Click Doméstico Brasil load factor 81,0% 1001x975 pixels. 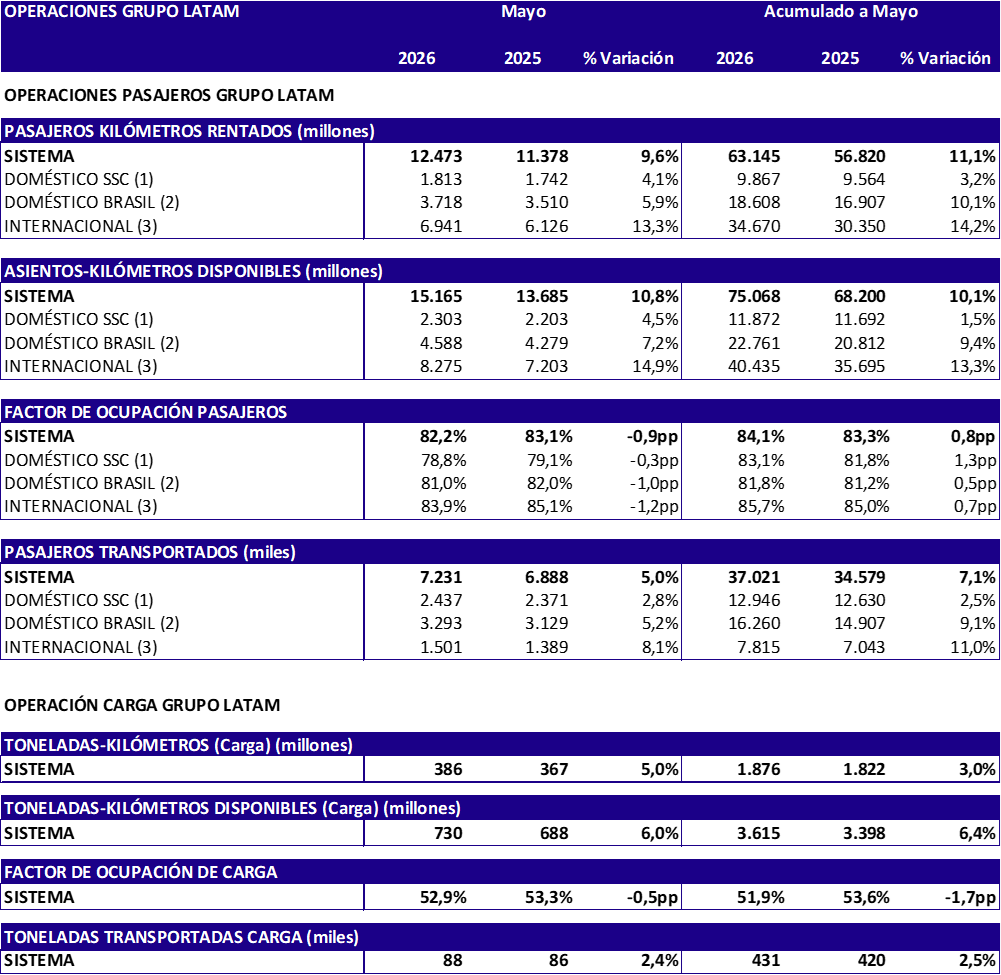443,483
